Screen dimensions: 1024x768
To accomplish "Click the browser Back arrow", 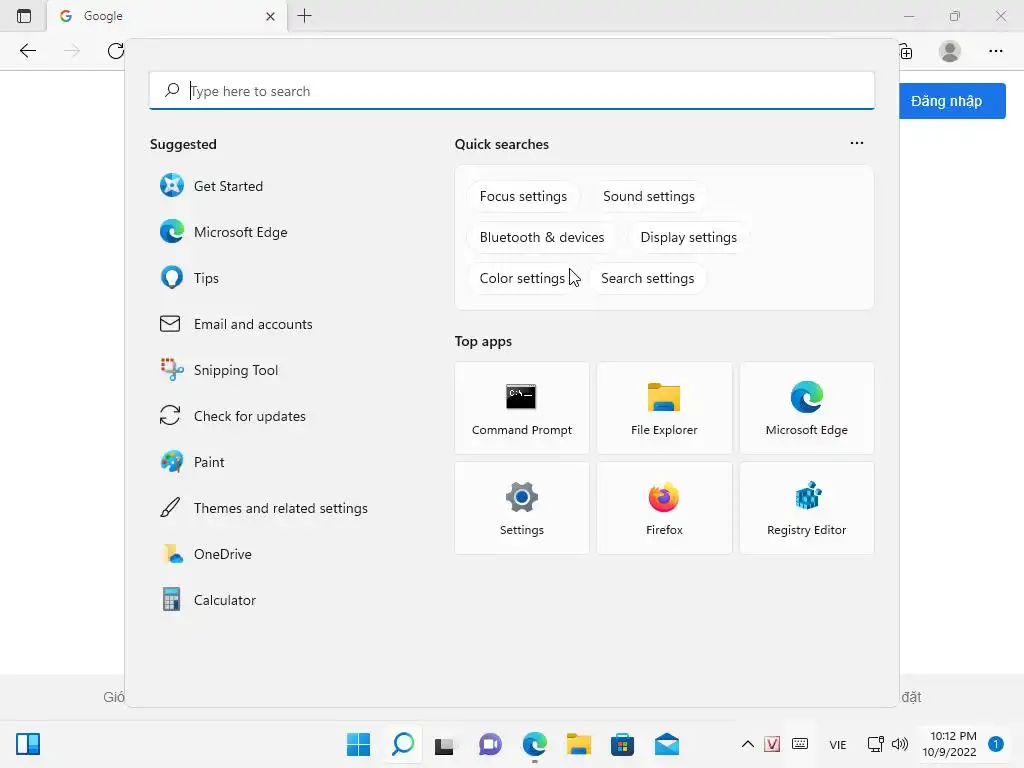I will point(27,51).
